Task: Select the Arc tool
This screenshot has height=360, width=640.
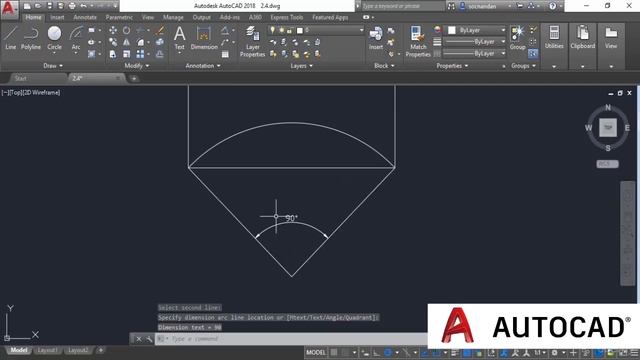Action: coord(76,39)
